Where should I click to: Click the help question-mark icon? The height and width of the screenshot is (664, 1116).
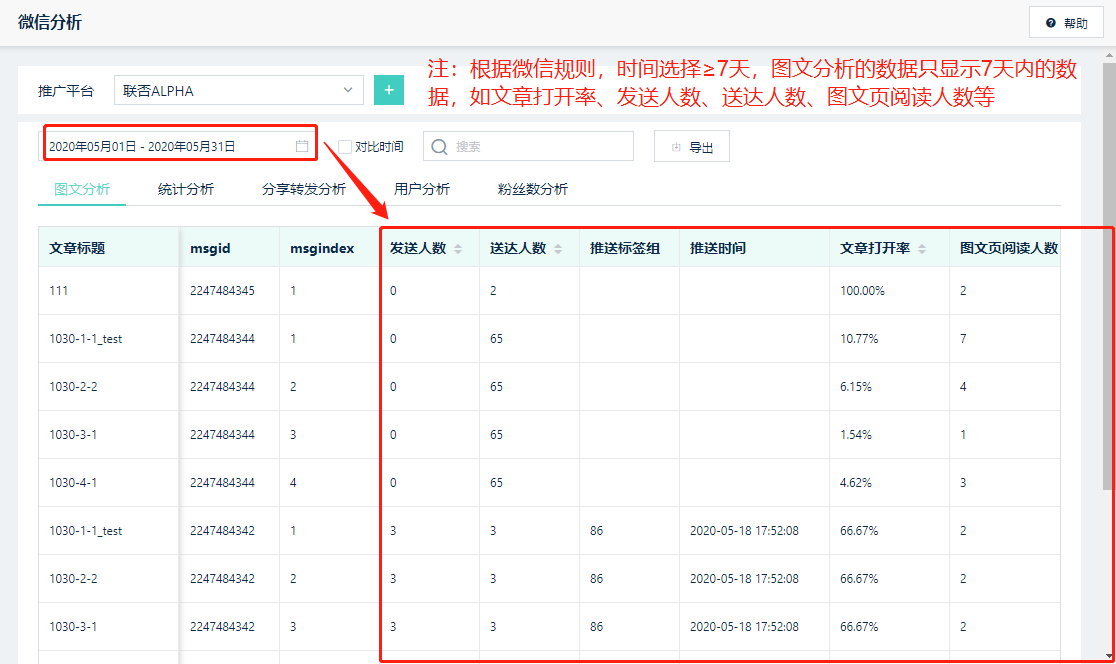pyautogui.click(x=1051, y=23)
